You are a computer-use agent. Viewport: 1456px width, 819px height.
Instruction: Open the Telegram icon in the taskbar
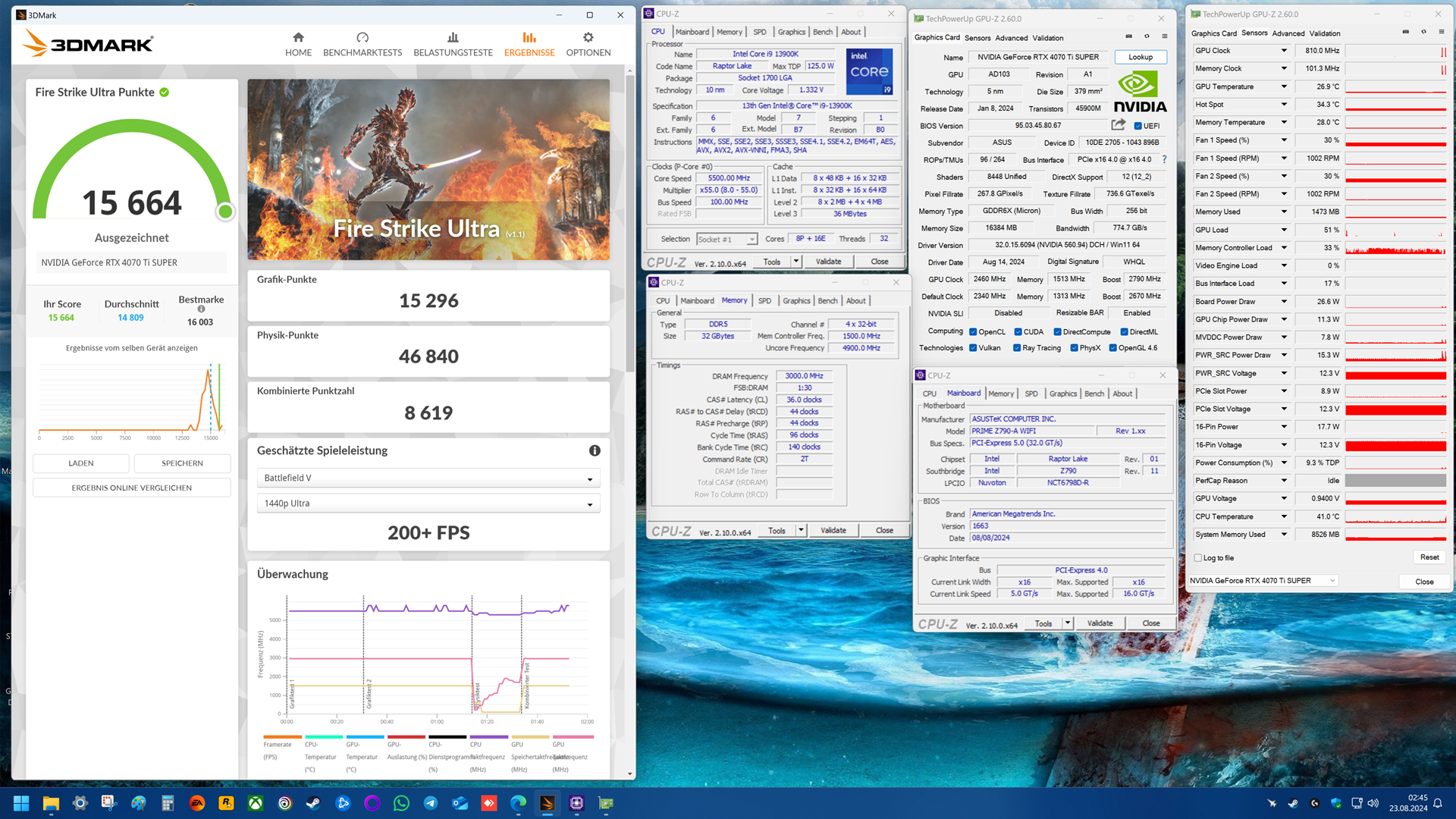(x=431, y=803)
